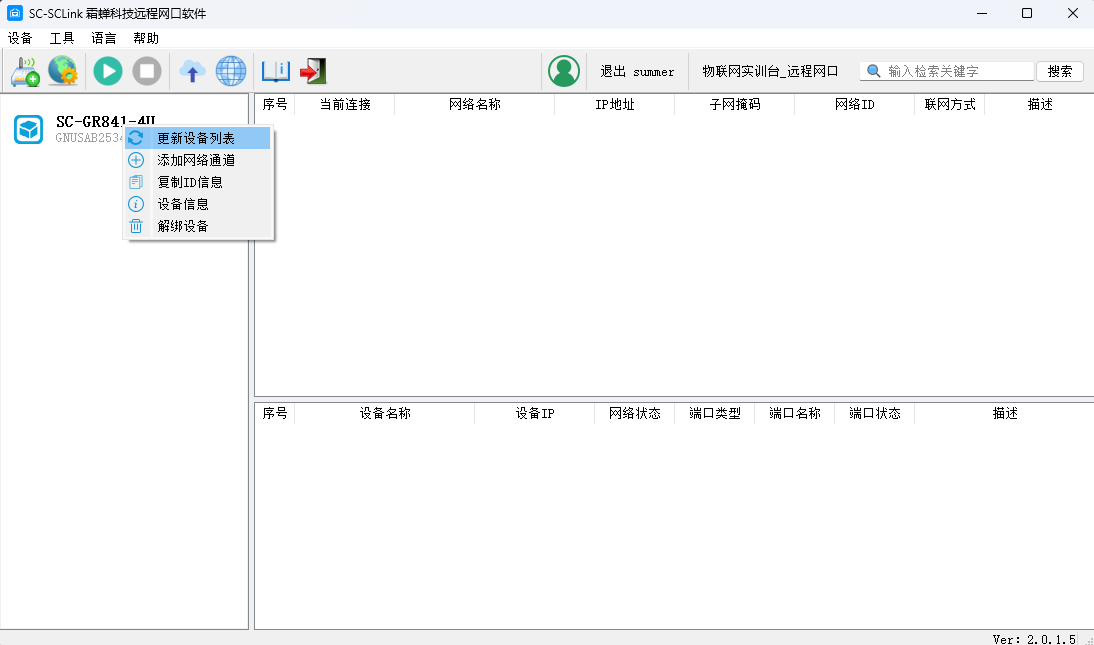
Task: Open the book manual icon
Action: [x=275, y=71]
